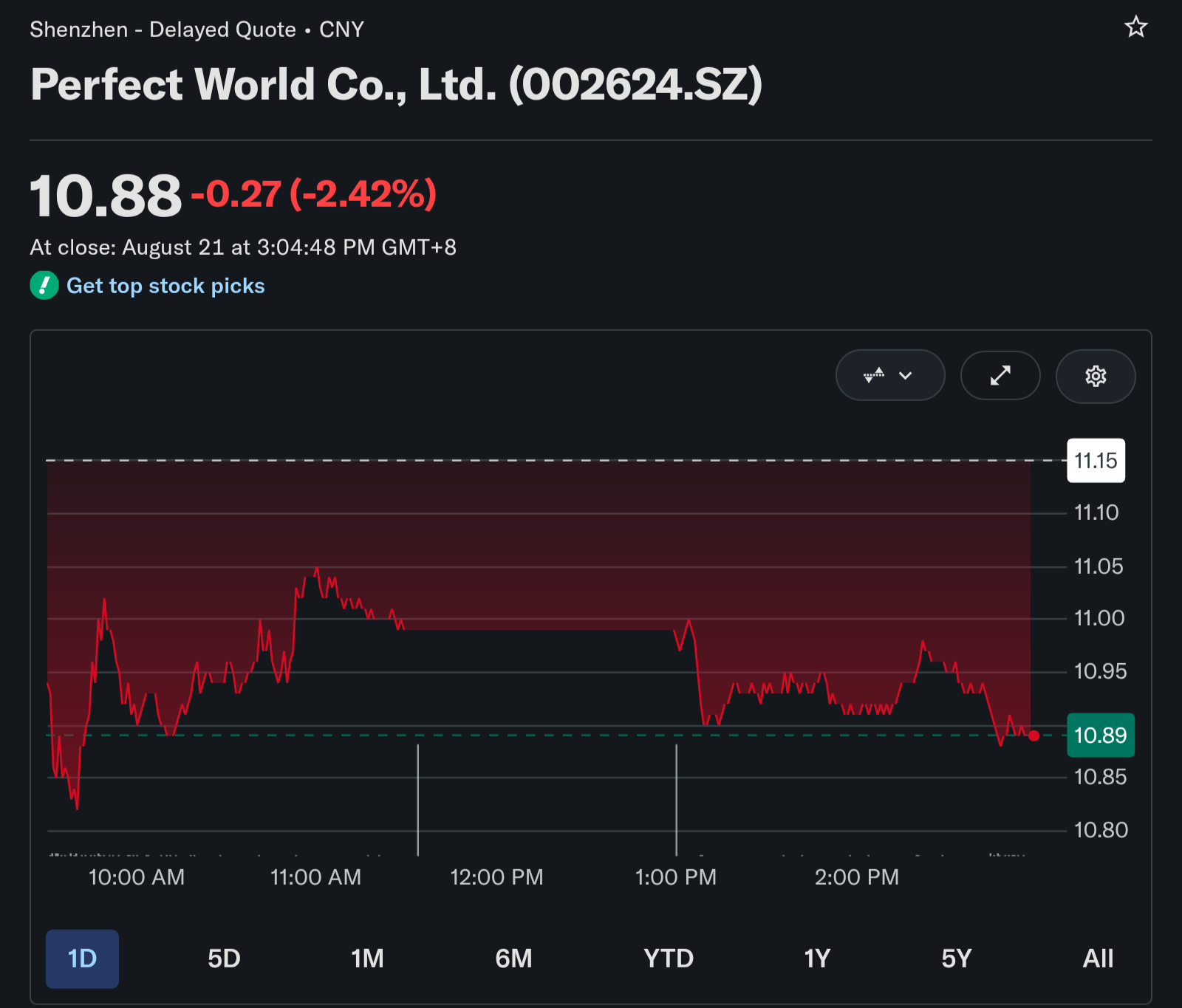The image size is (1182, 1008).
Task: Click the 2:00 PM axis label
Action: coord(857,877)
